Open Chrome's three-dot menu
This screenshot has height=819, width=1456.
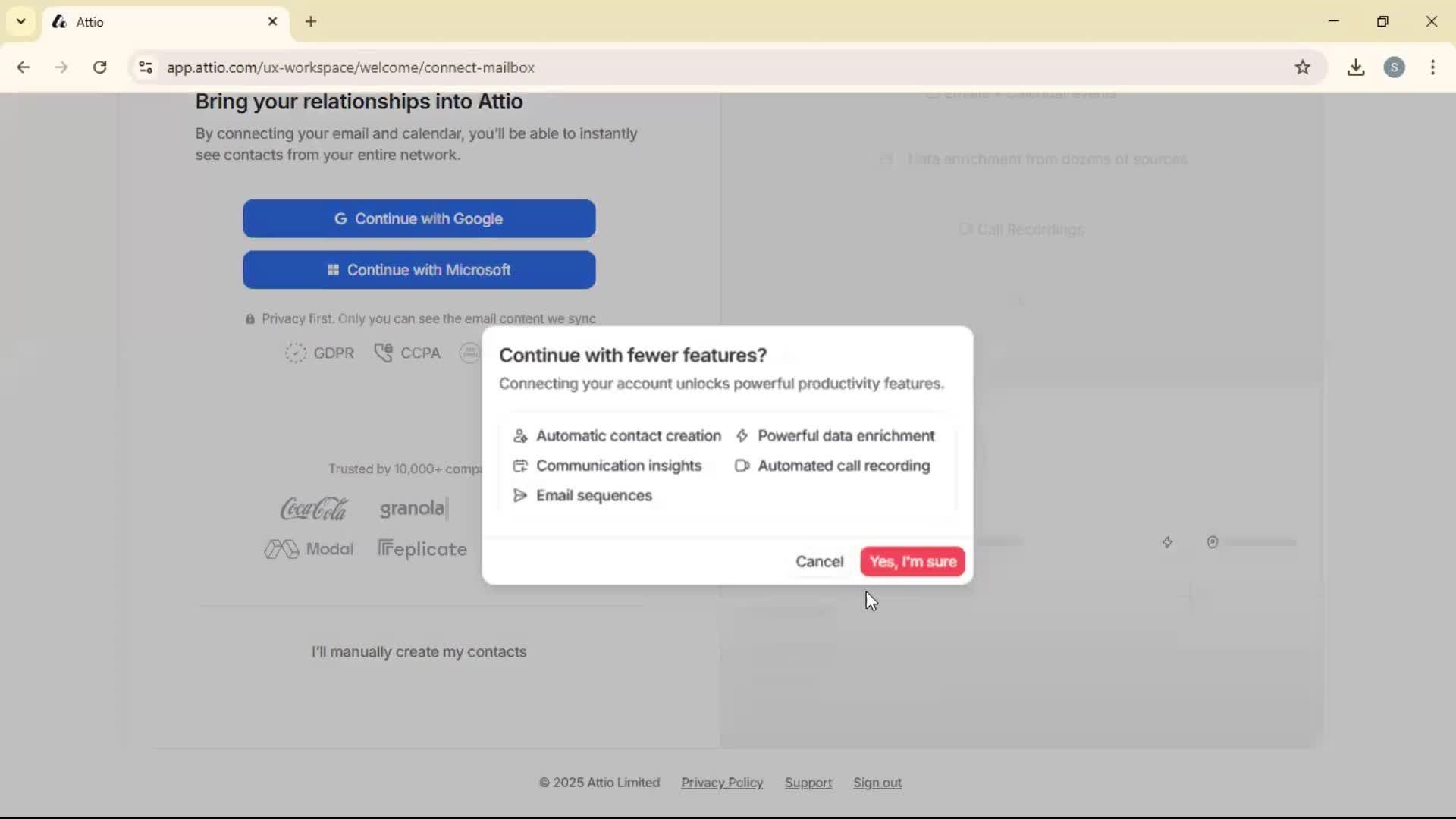1433,67
